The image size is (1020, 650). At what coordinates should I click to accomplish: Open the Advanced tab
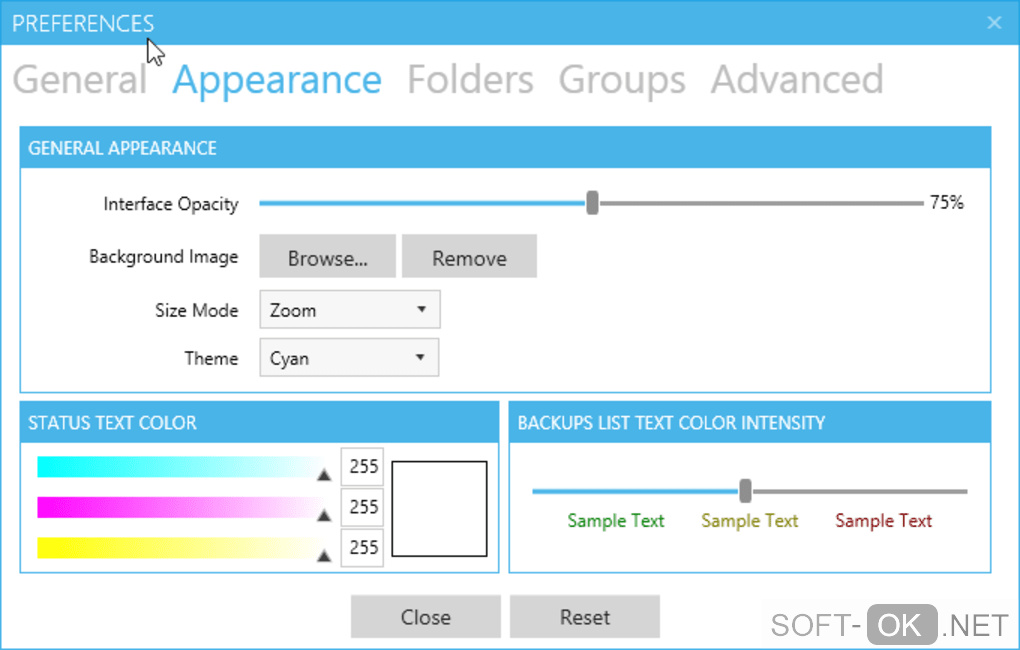797,80
